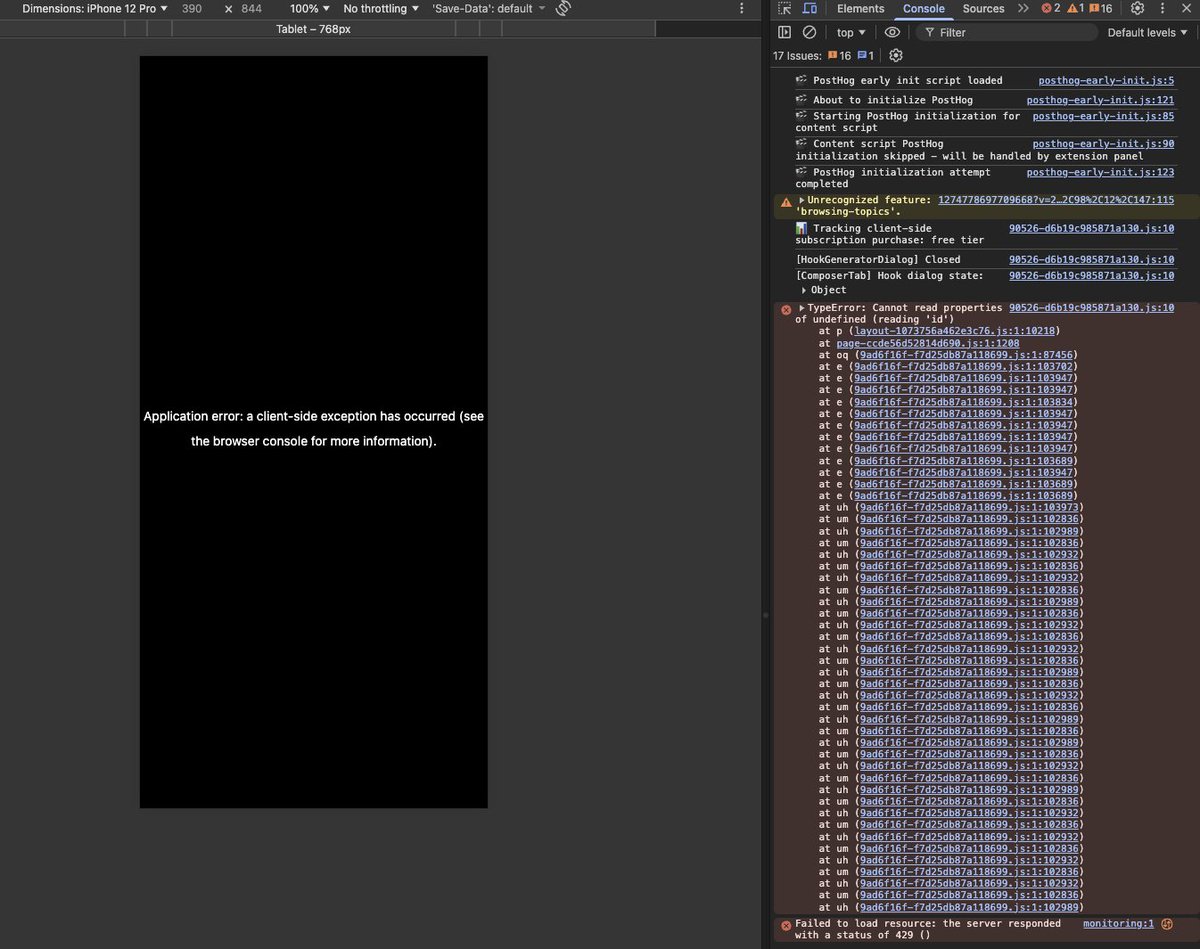Click 'PostHog early init script loaded' message
Viewport: 1200px width, 949px height.
(908, 80)
